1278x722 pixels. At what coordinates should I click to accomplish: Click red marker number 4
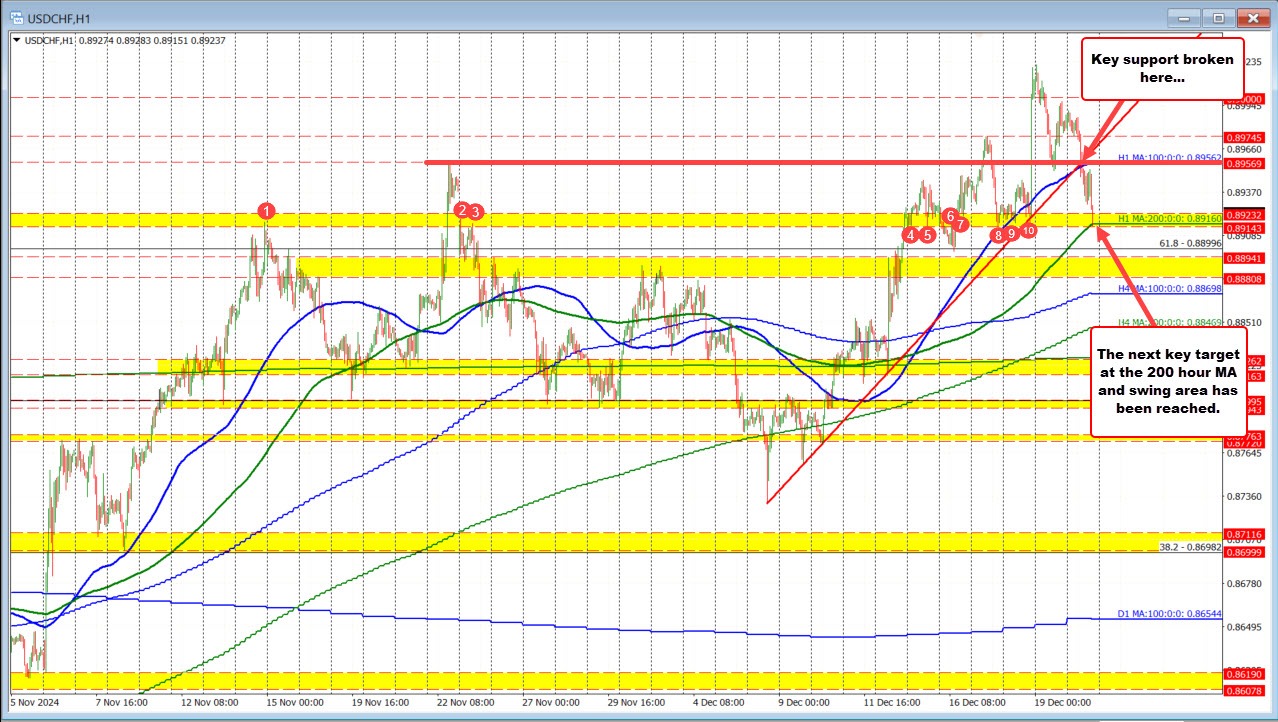[x=910, y=235]
